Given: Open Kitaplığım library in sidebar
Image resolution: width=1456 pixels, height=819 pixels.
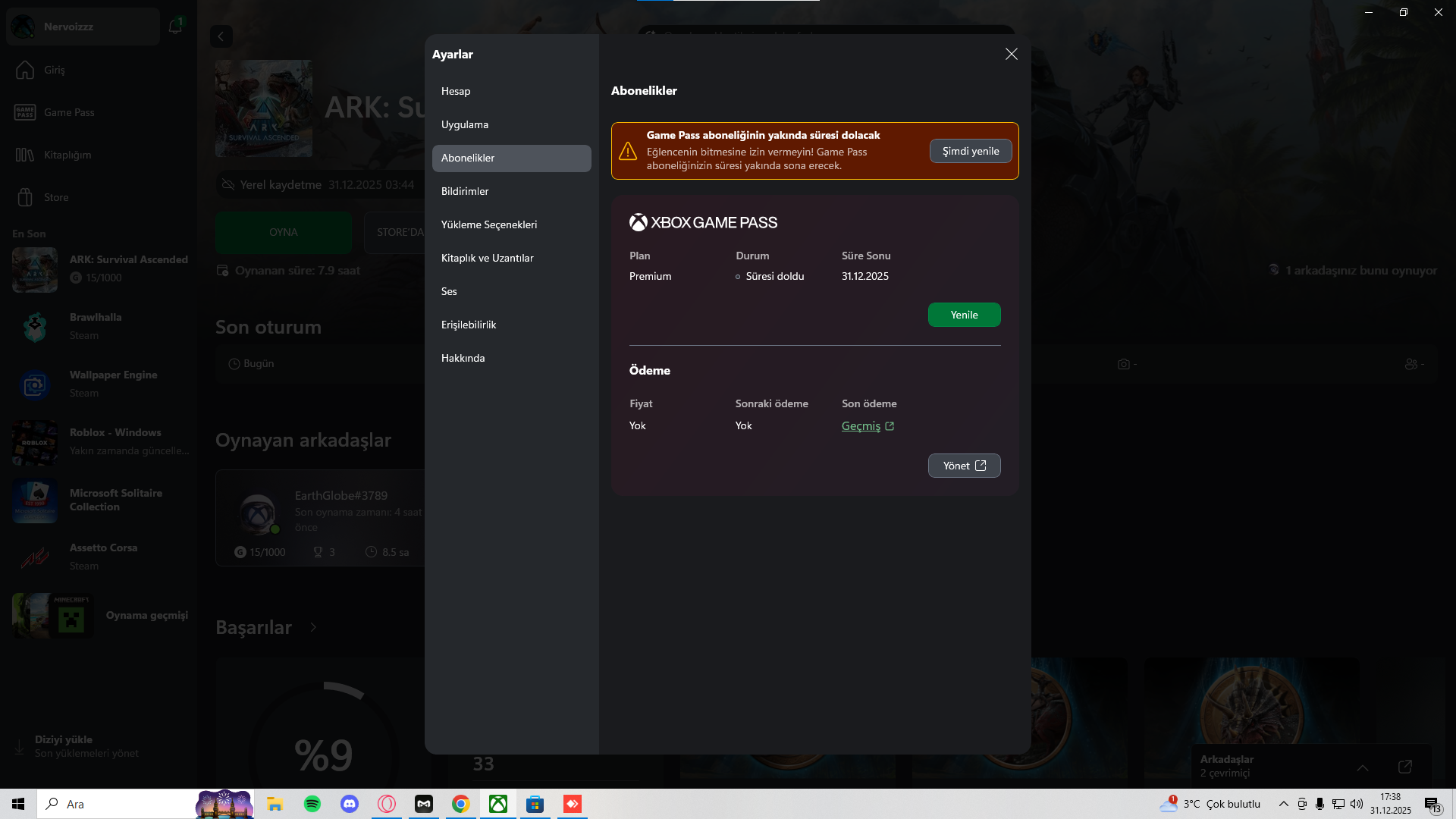Looking at the screenshot, I should point(99,155).
